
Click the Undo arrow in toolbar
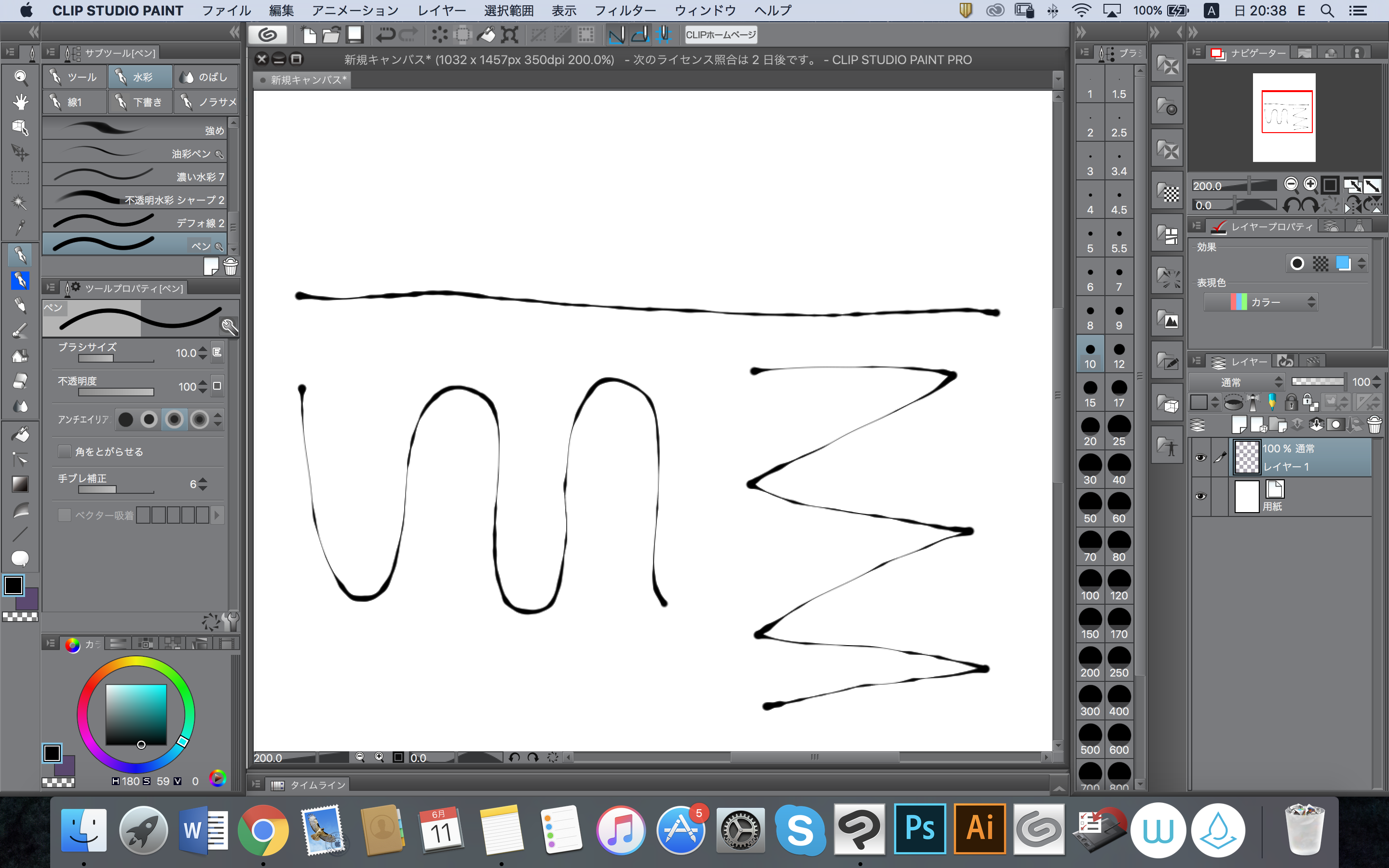pyautogui.click(x=385, y=35)
